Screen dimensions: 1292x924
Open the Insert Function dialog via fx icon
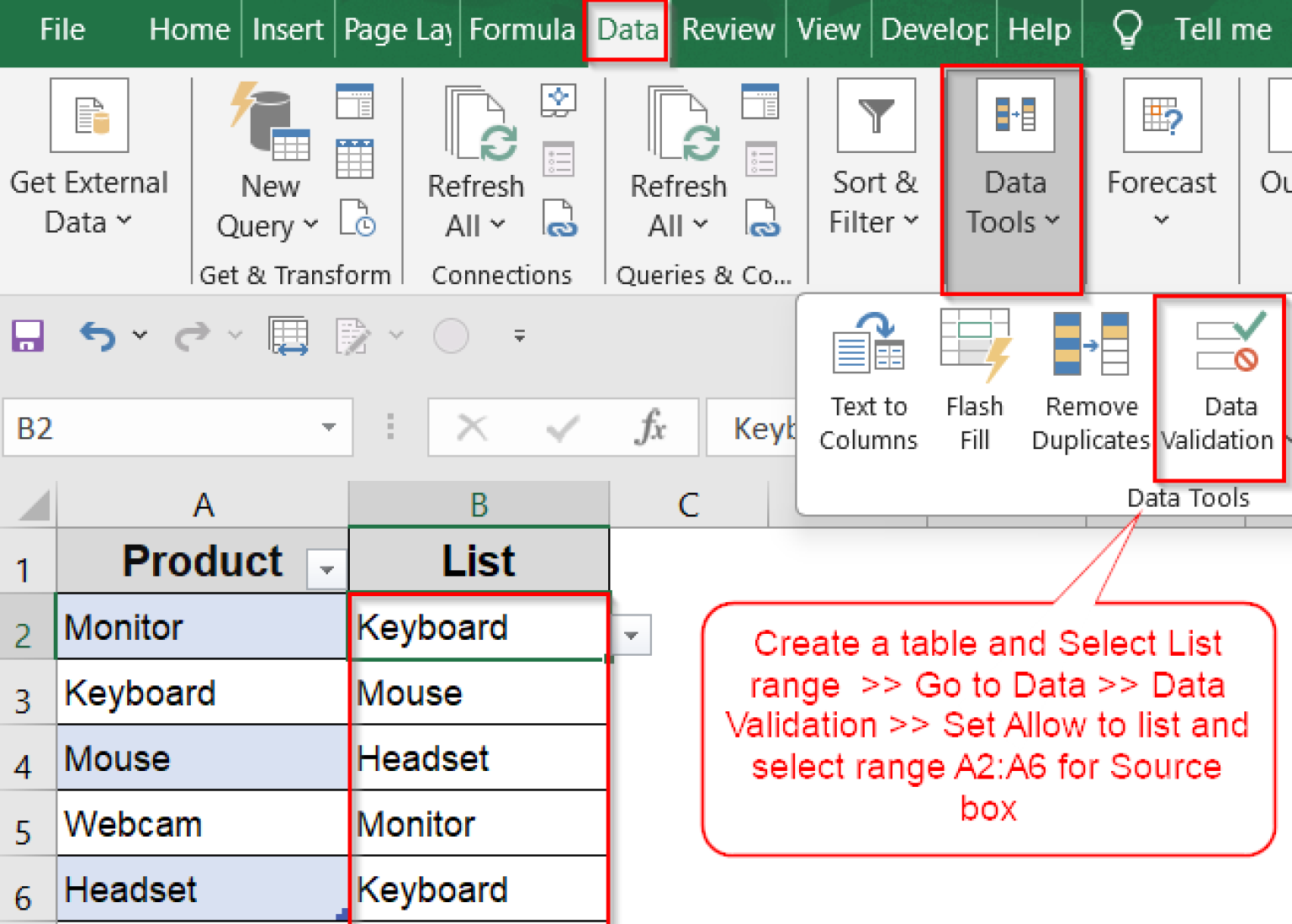(655, 427)
